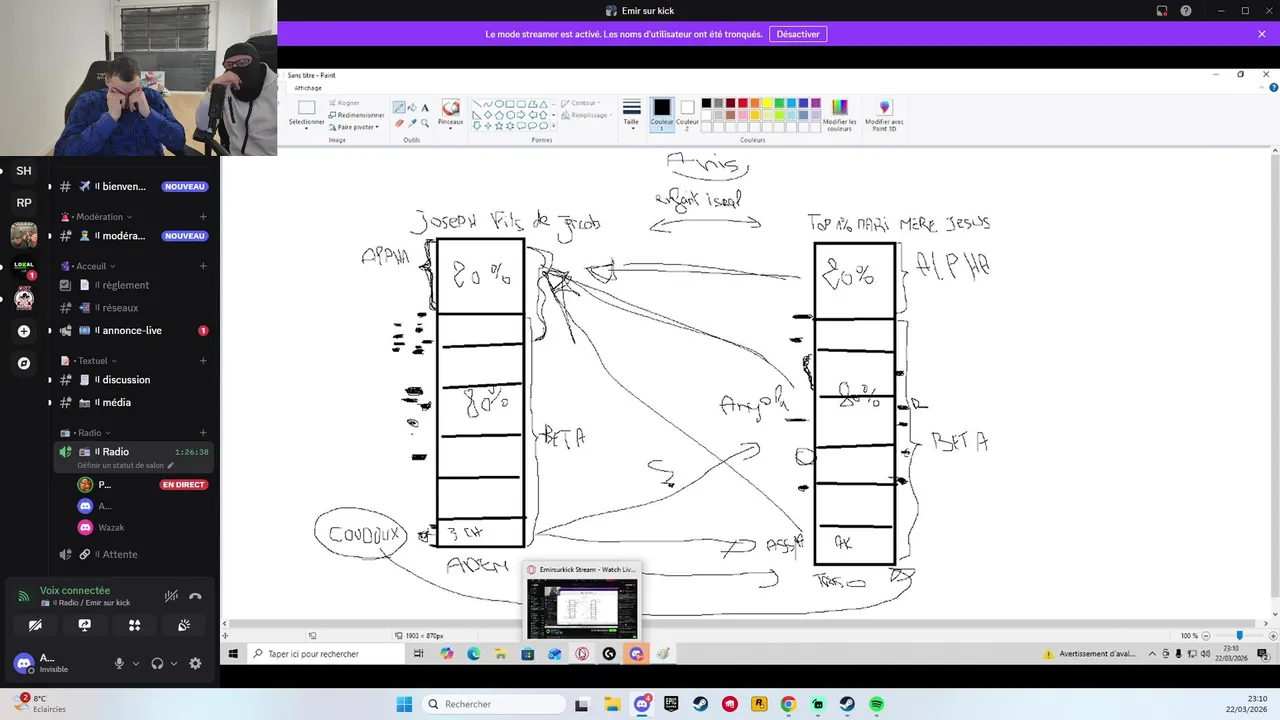Open Modifier avec Paint 3D

pos(884,115)
